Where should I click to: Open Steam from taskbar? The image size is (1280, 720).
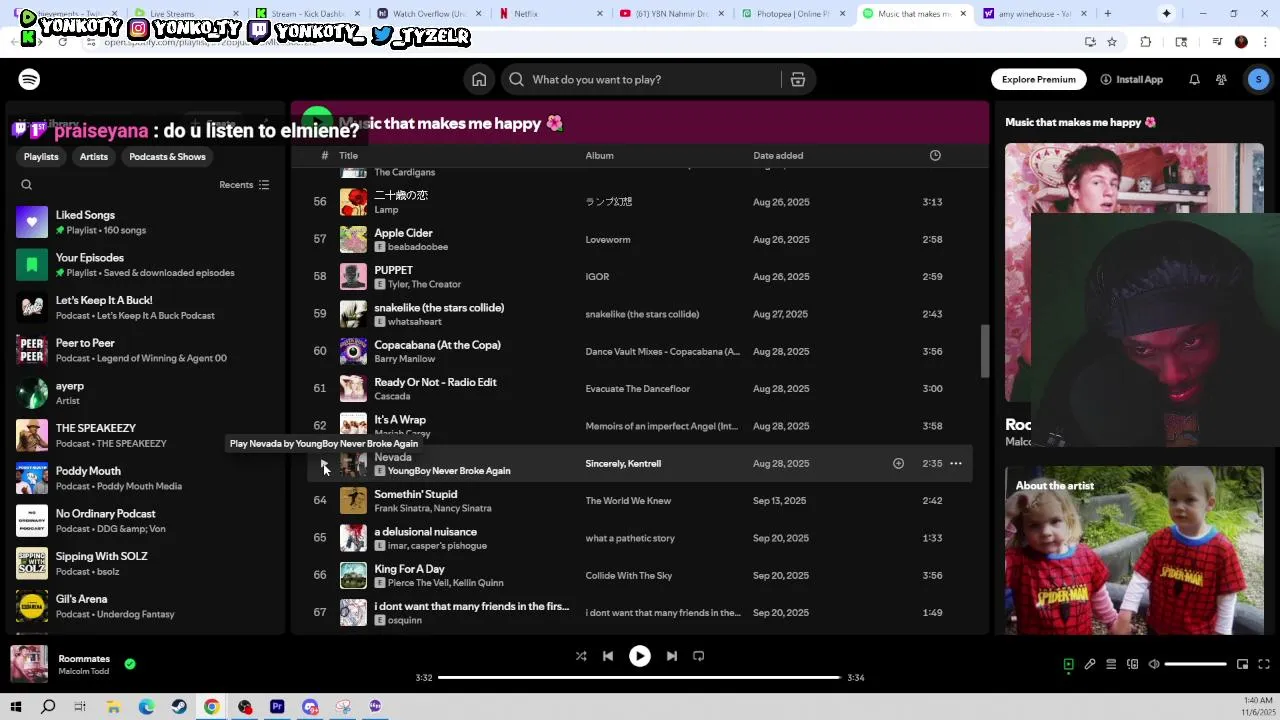[178, 706]
